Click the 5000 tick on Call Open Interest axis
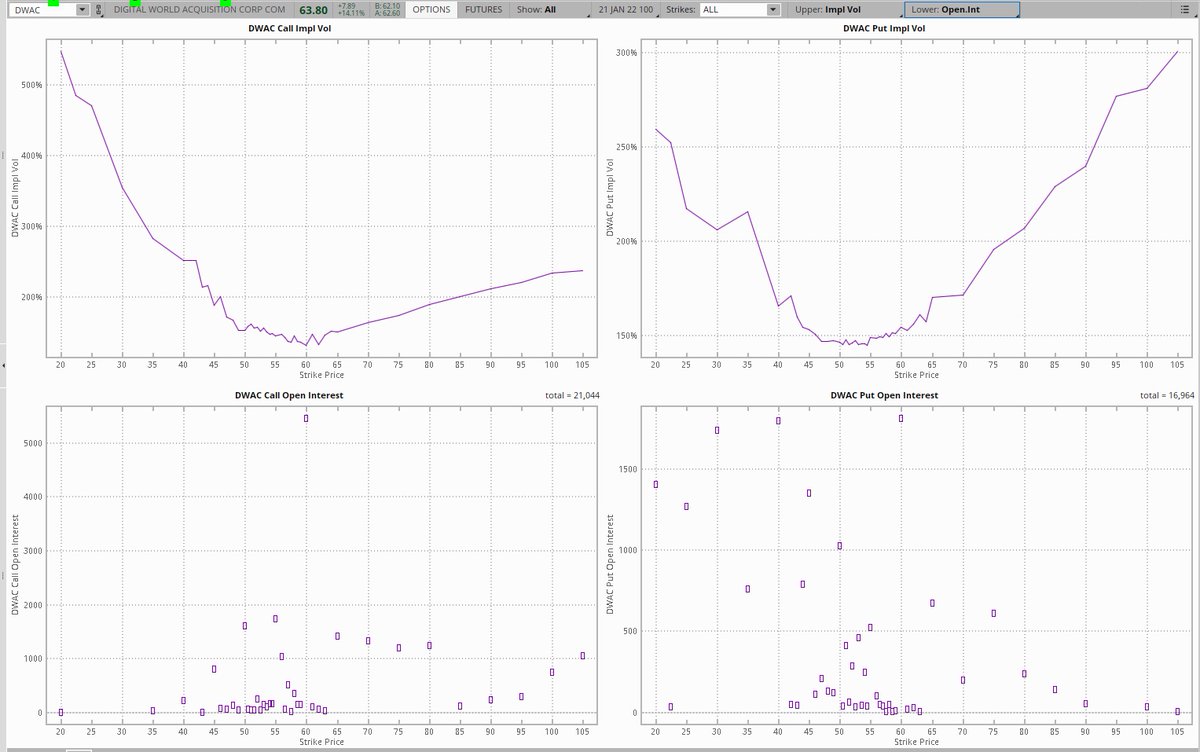The width and height of the screenshot is (1200, 752). (32, 442)
